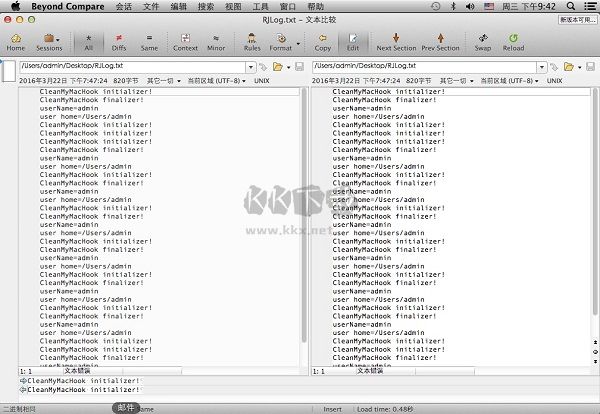This screenshot has width=600, height=414.
Task: Click the right pane browse parent icon
Action: click(554, 67)
